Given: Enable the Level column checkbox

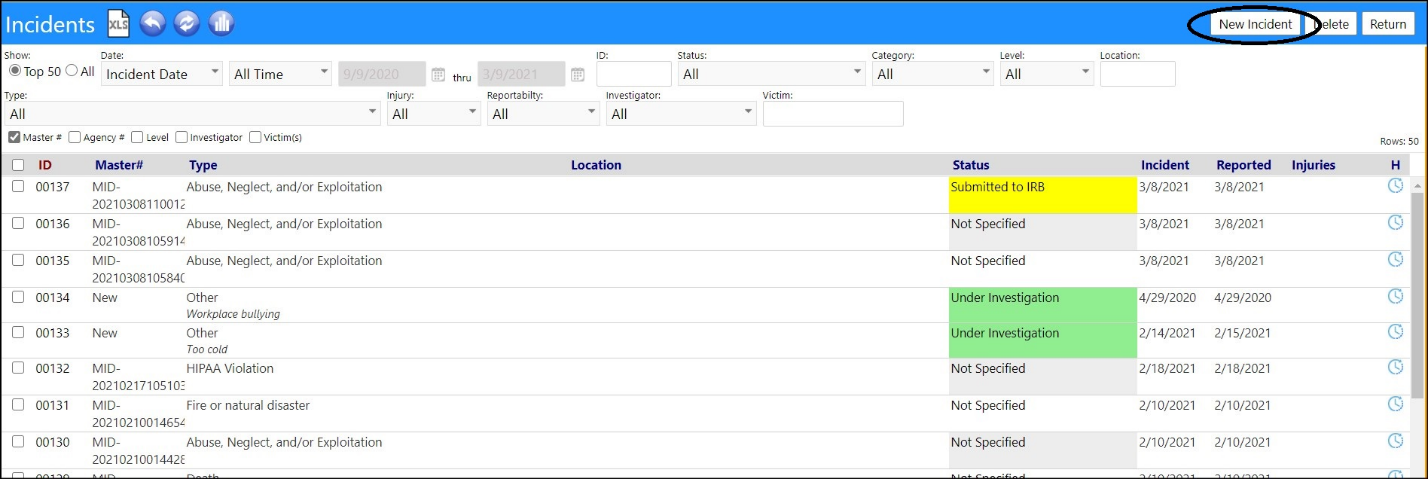Looking at the screenshot, I should click(x=137, y=137).
